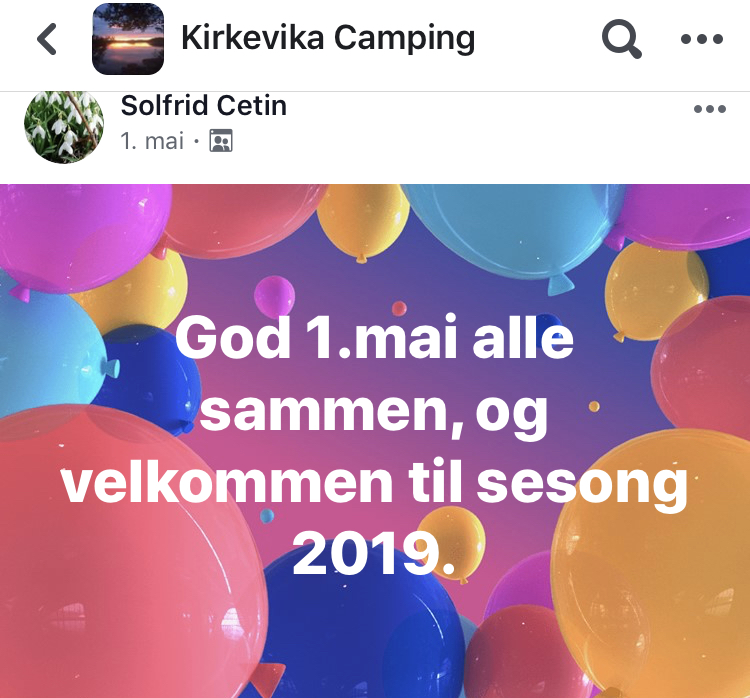The height and width of the screenshot is (698, 750).
Task: Search the group with the magnifier icon
Action: click(621, 39)
